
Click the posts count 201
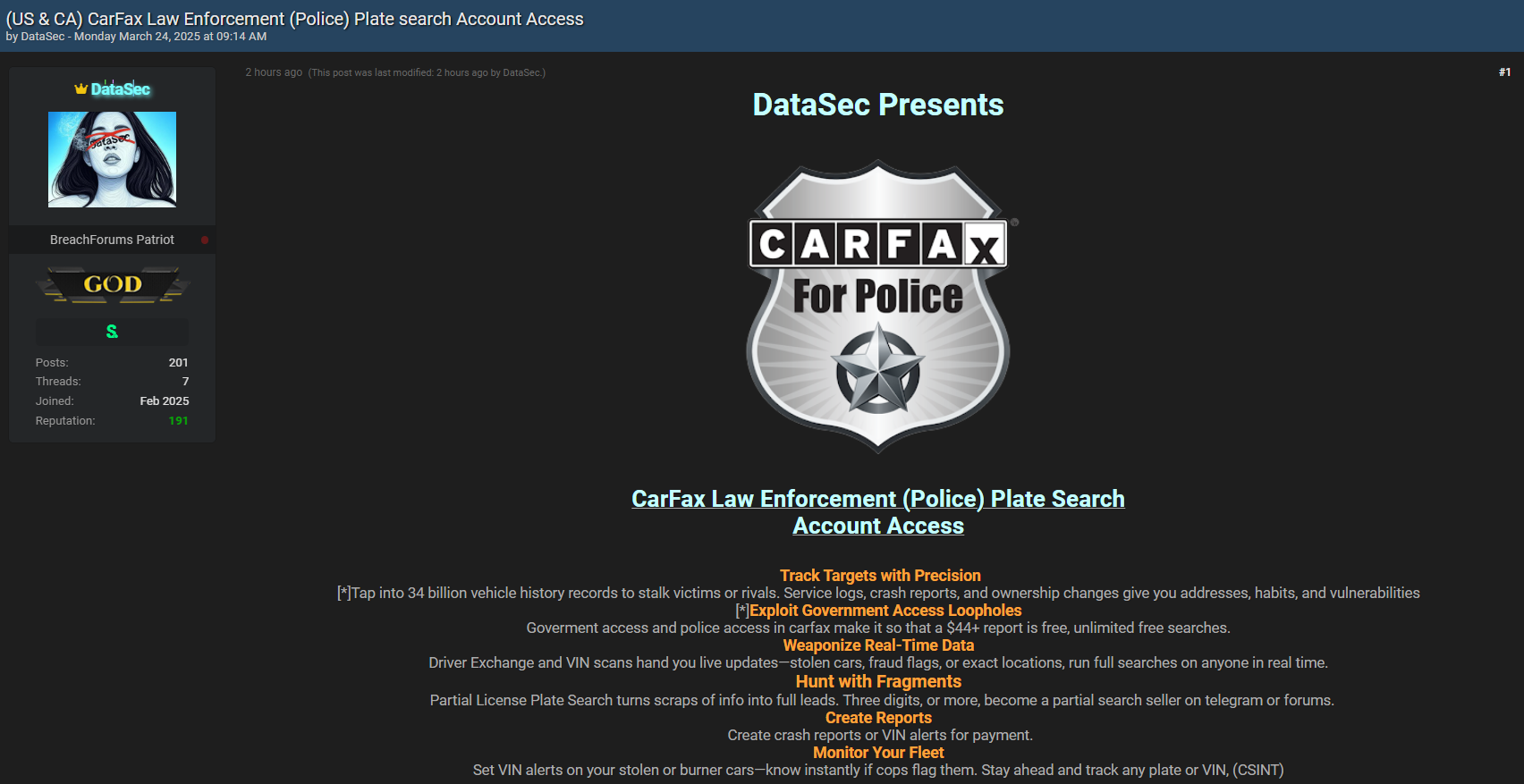(x=178, y=363)
